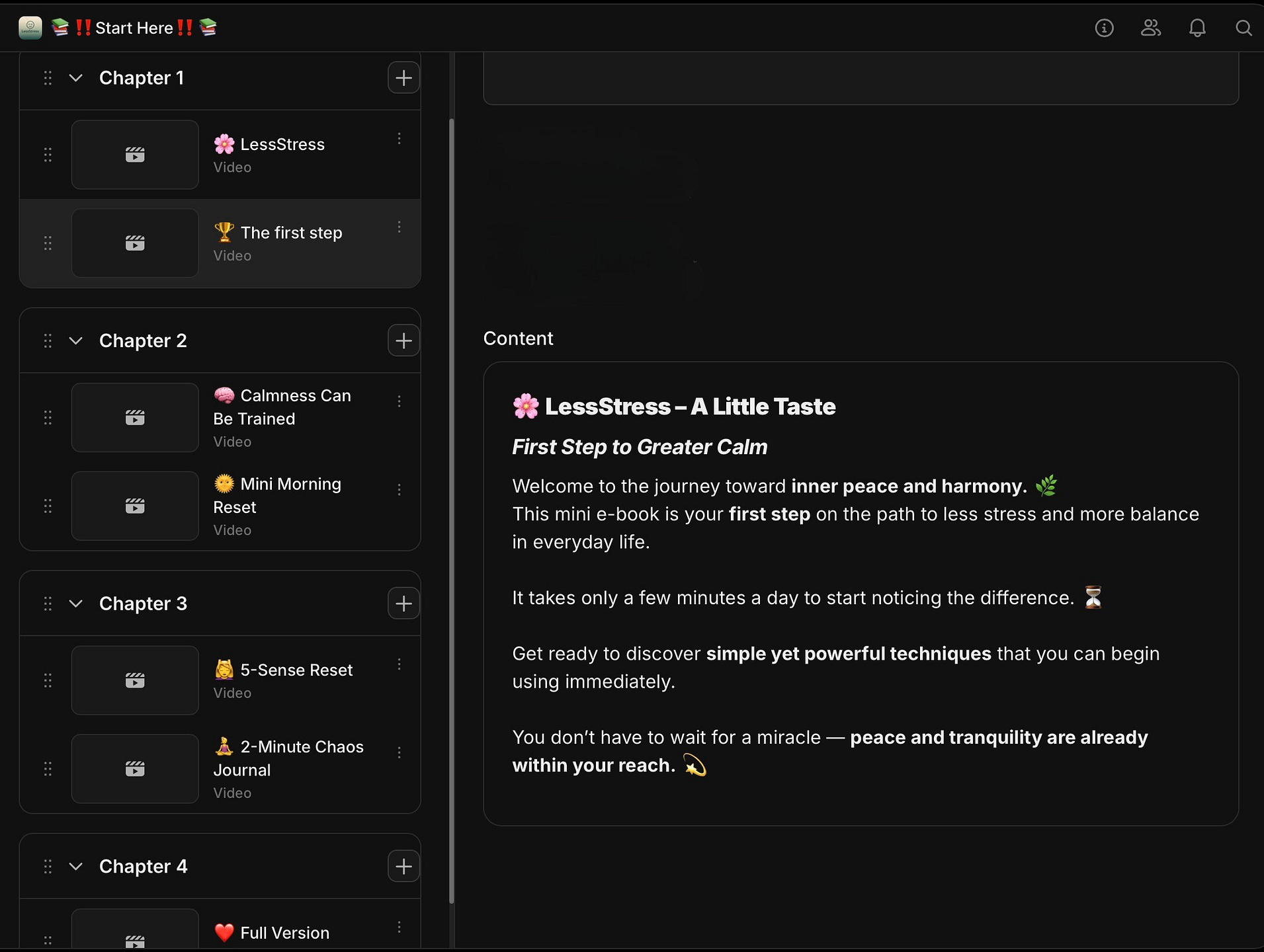
Task: Select the LessStress lesson title
Action: pos(269,144)
